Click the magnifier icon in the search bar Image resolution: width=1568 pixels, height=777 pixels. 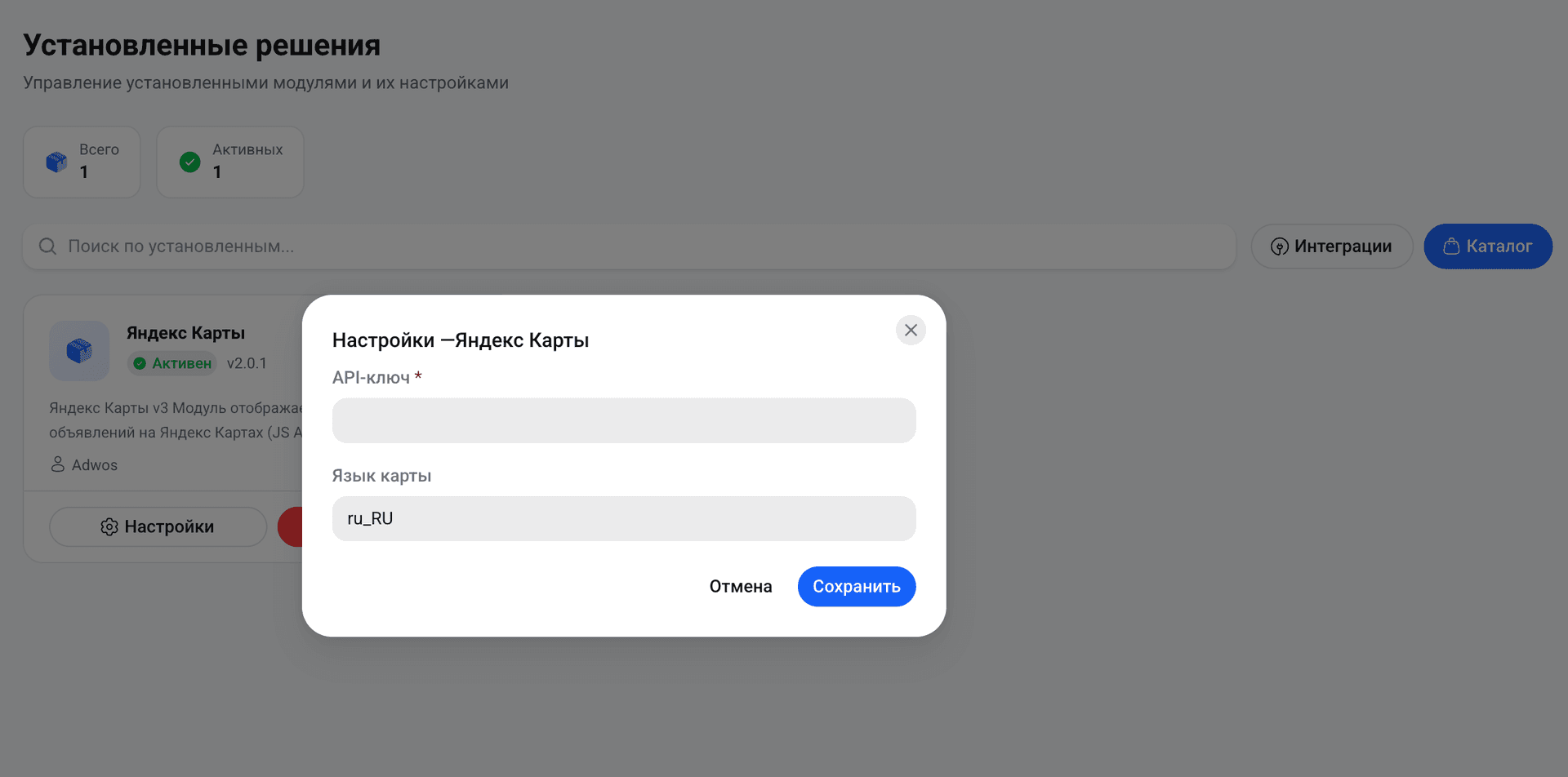[x=48, y=246]
